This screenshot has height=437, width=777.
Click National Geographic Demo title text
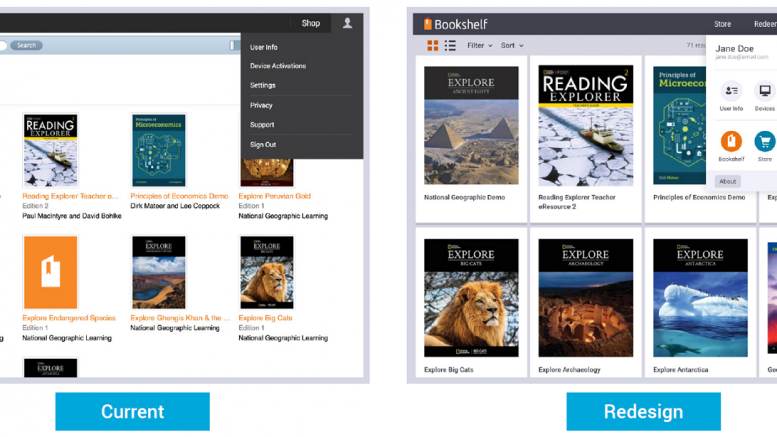464,197
